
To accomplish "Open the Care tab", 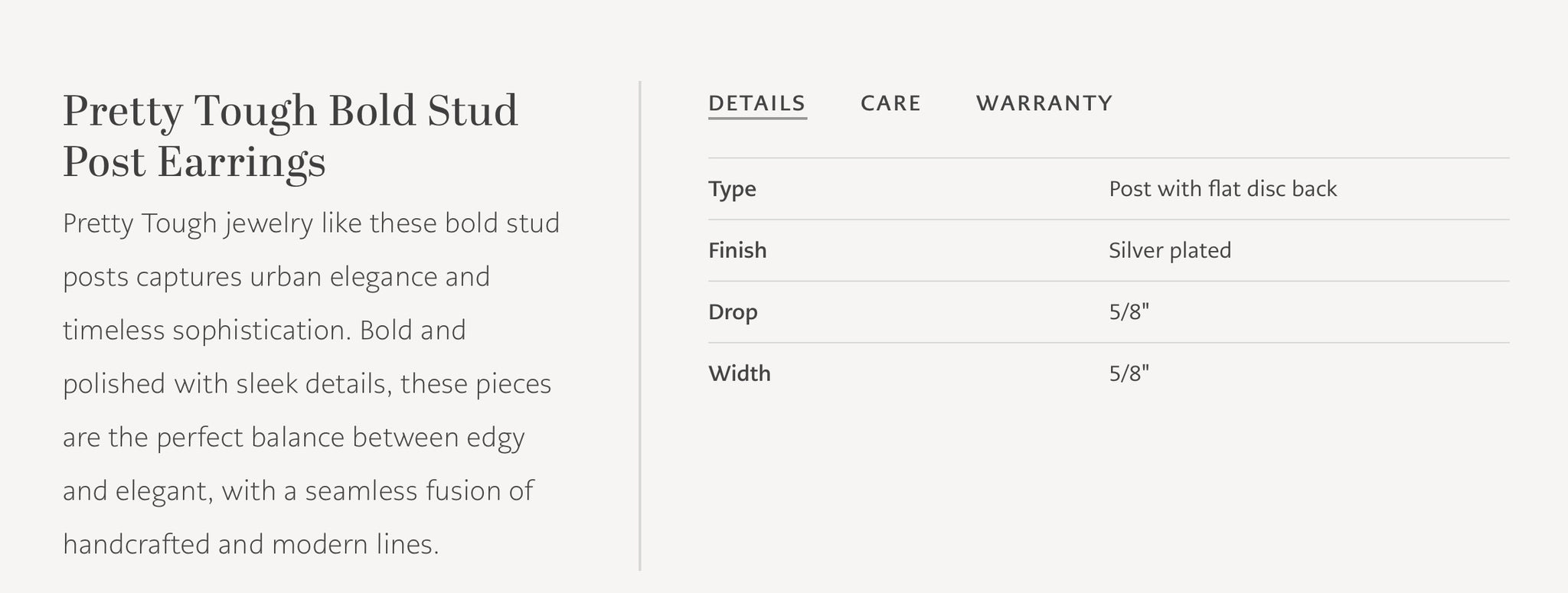I will [x=890, y=103].
